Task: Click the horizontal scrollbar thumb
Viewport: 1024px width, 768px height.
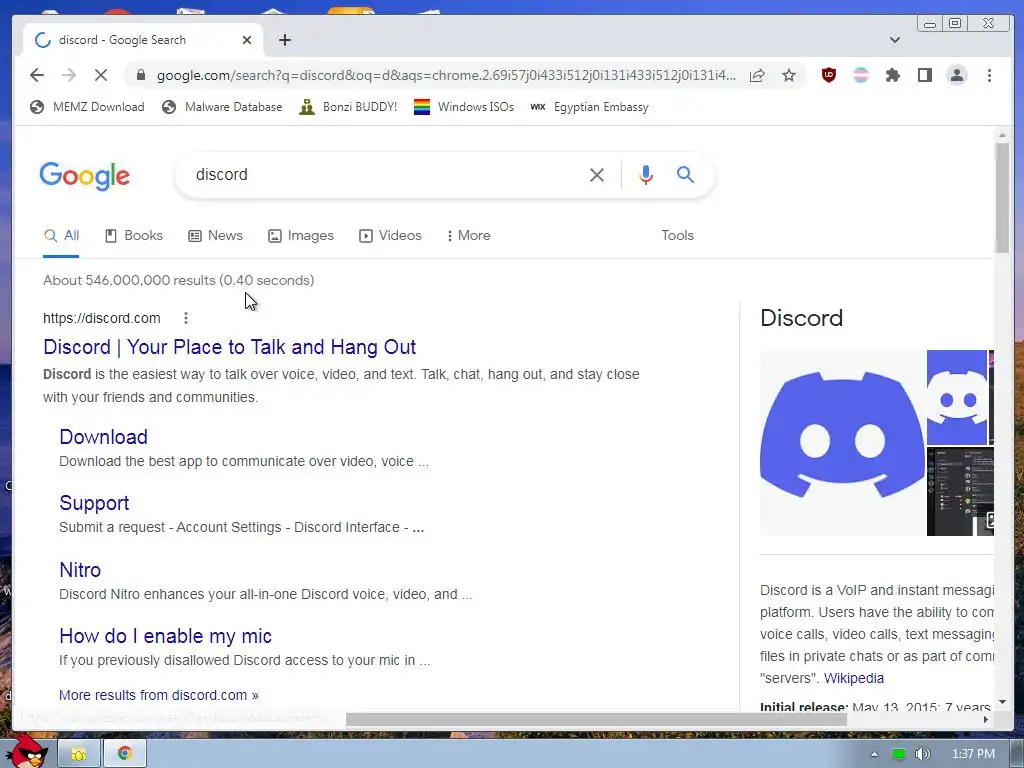Action: click(596, 720)
